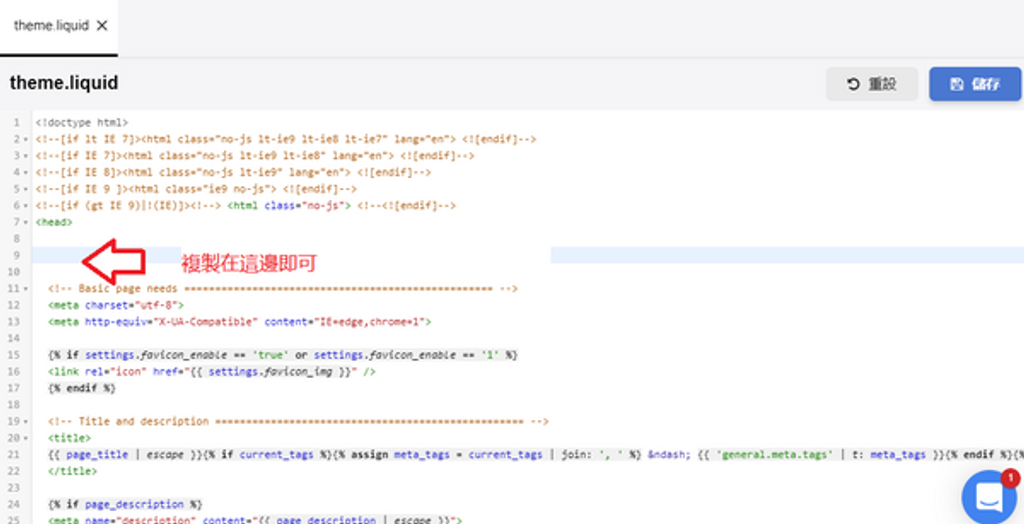Collapse the fold arrow on line 6
1024x524 pixels.
pos(25,206)
